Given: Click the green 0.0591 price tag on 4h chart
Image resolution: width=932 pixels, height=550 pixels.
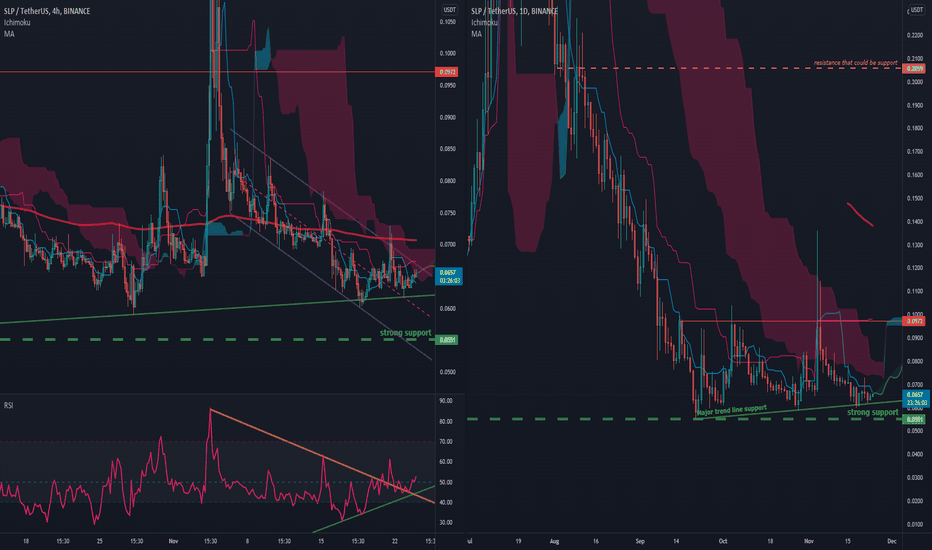Looking at the screenshot, I should click(x=447, y=340).
